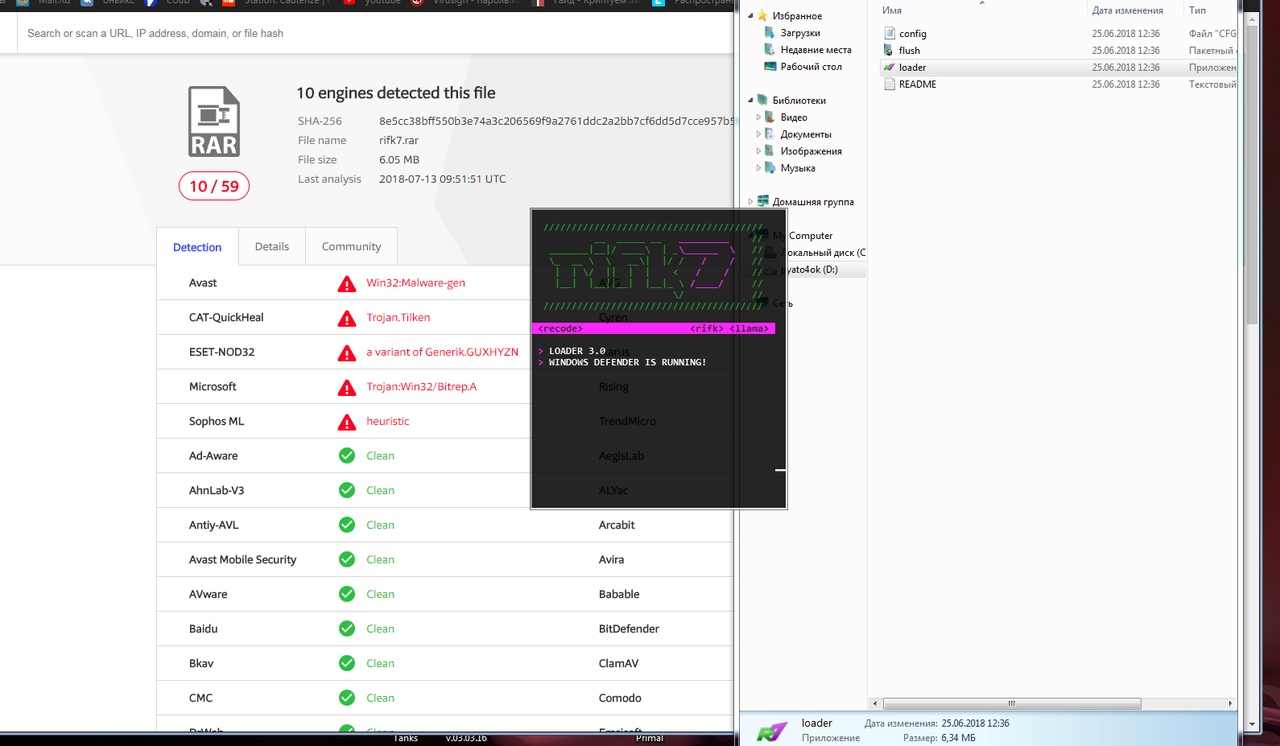Click the Документы library icon
Screen dimensions: 1280x746
pyautogui.click(x=771, y=134)
